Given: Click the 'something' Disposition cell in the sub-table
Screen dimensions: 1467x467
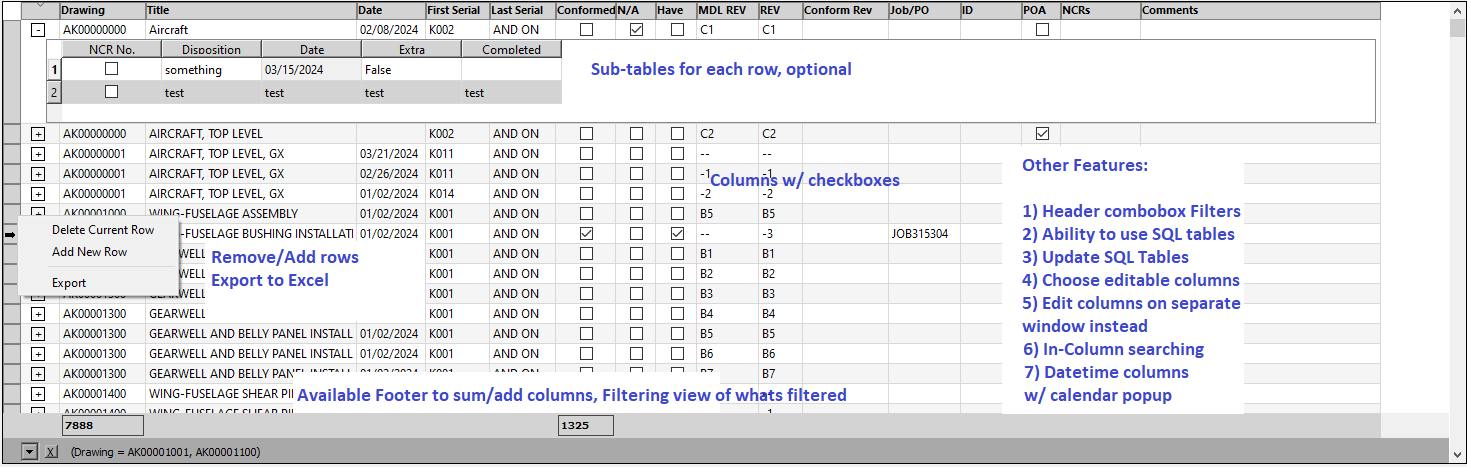Looking at the screenshot, I should 212,70.
